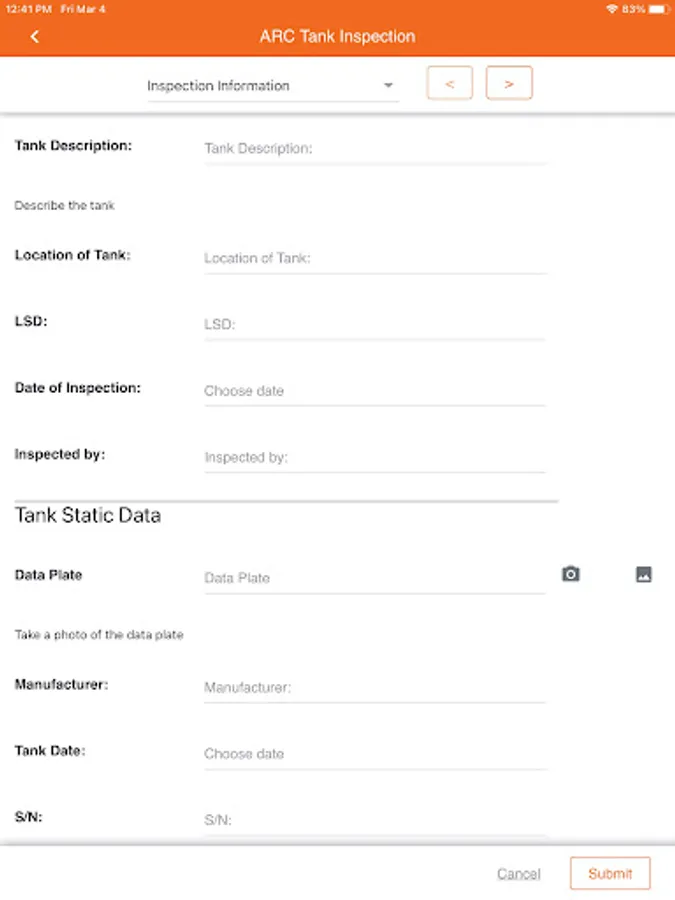675x900 pixels.
Task: Go to the previous form section
Action: tap(449, 84)
